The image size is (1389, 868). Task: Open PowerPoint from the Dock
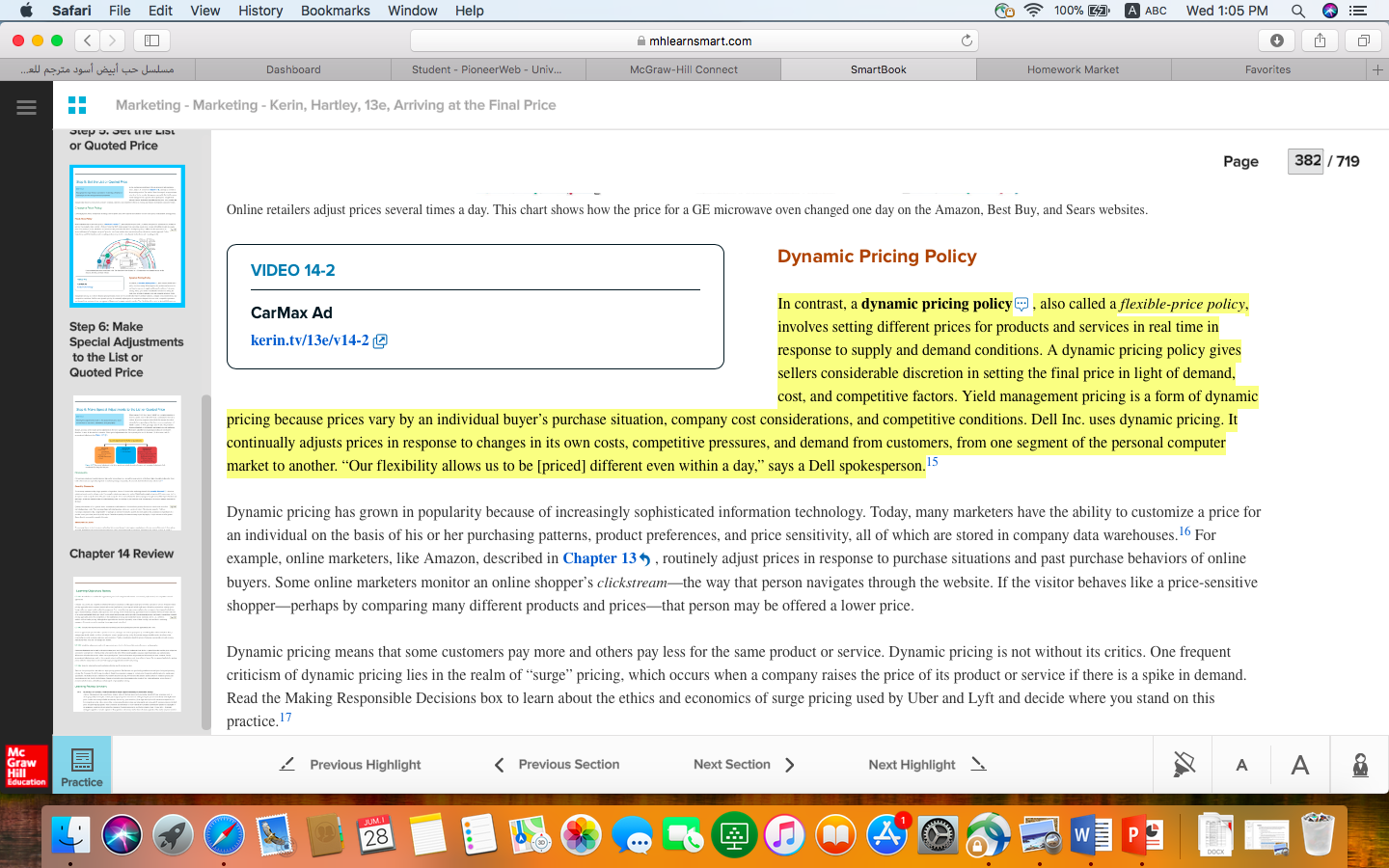(1141, 835)
